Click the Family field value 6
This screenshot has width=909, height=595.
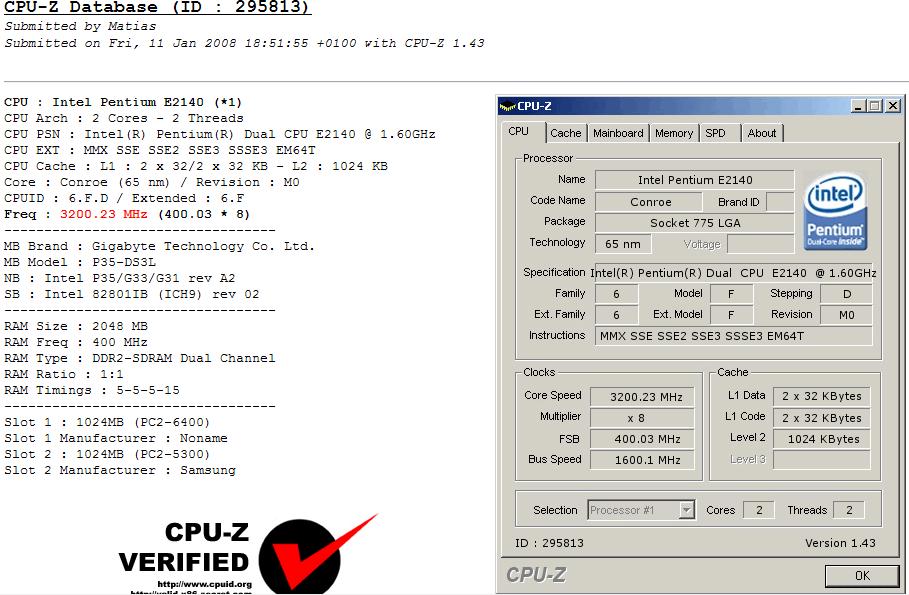tap(616, 294)
